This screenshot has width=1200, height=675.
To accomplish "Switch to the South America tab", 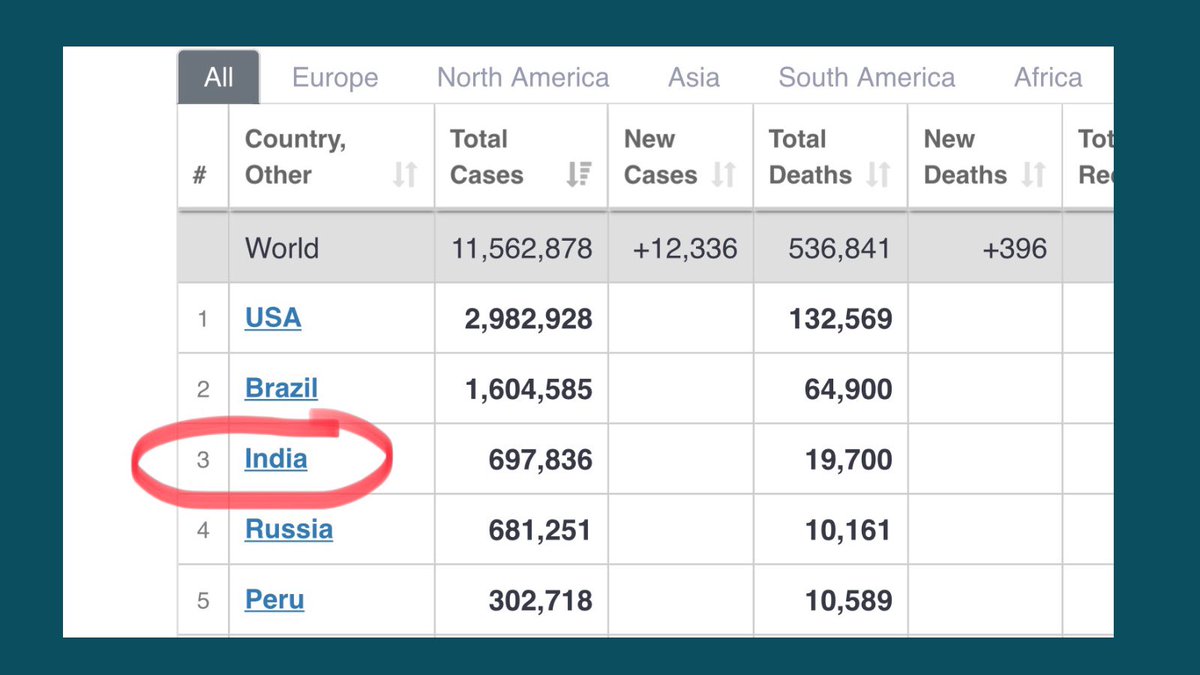I will (x=867, y=78).
